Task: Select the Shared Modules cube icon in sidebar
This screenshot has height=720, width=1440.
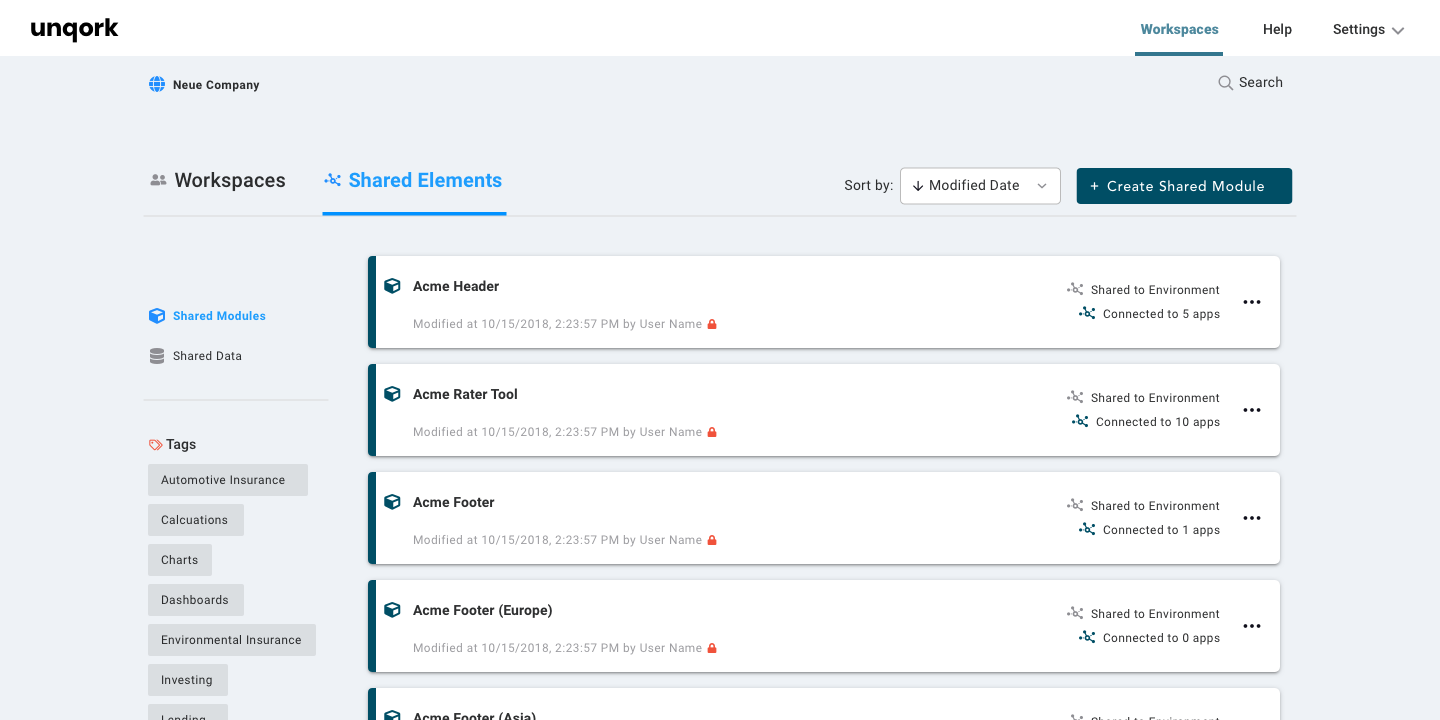Action: point(157,315)
